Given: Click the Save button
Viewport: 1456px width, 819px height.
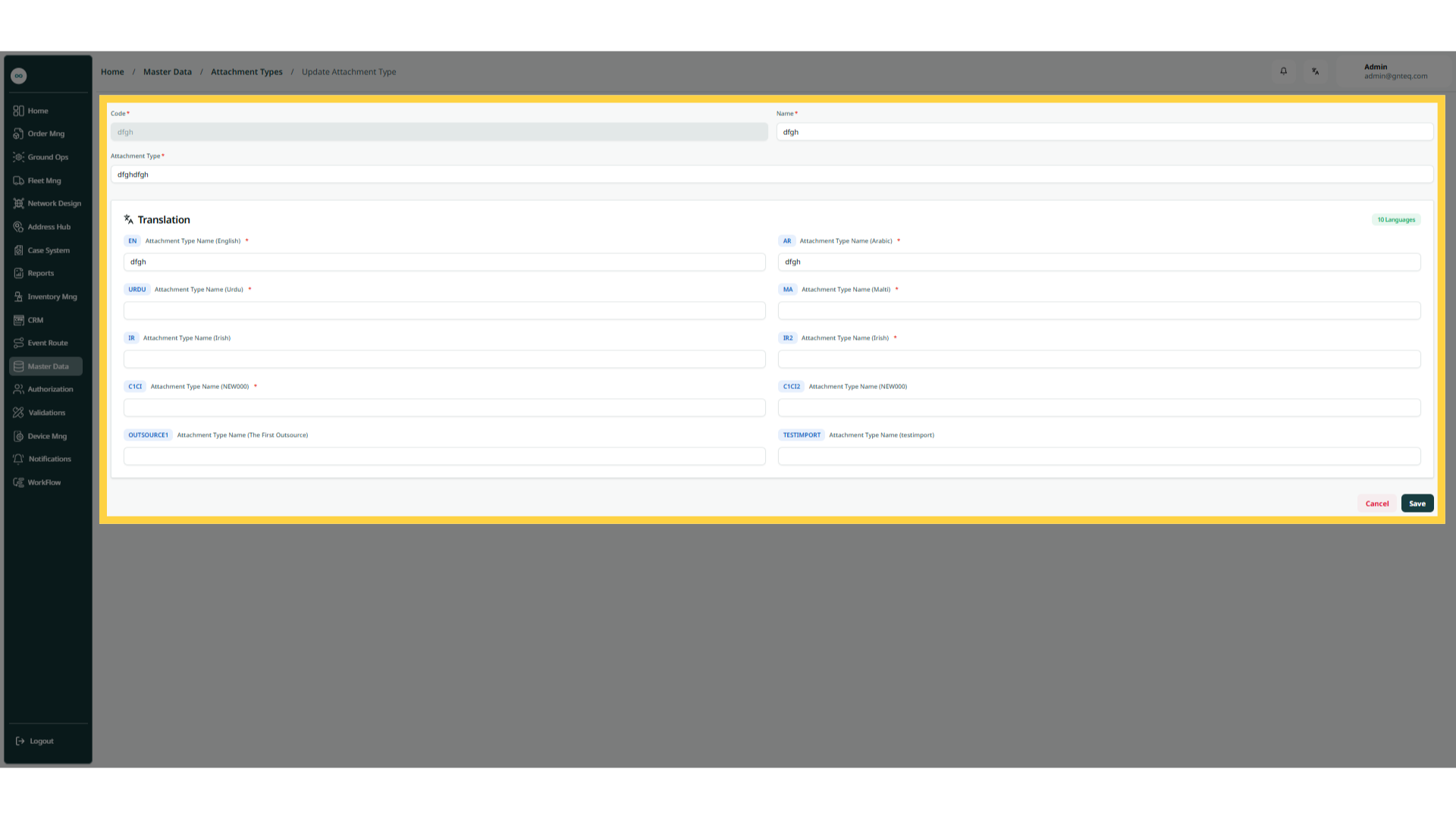Looking at the screenshot, I should tap(1417, 504).
